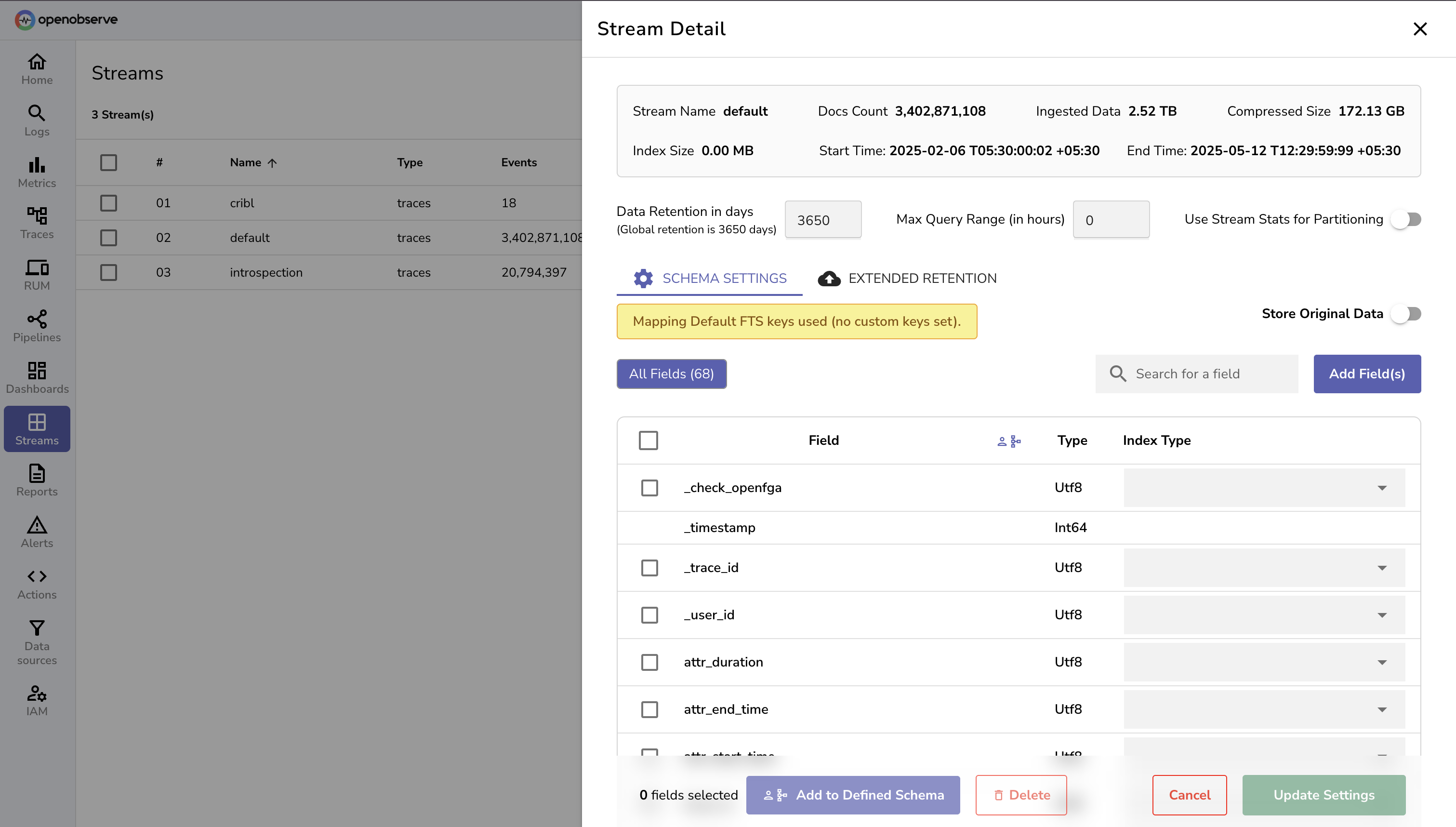Enable Use Stream Stats for Partitioning
This screenshot has height=827, width=1456.
tap(1406, 219)
